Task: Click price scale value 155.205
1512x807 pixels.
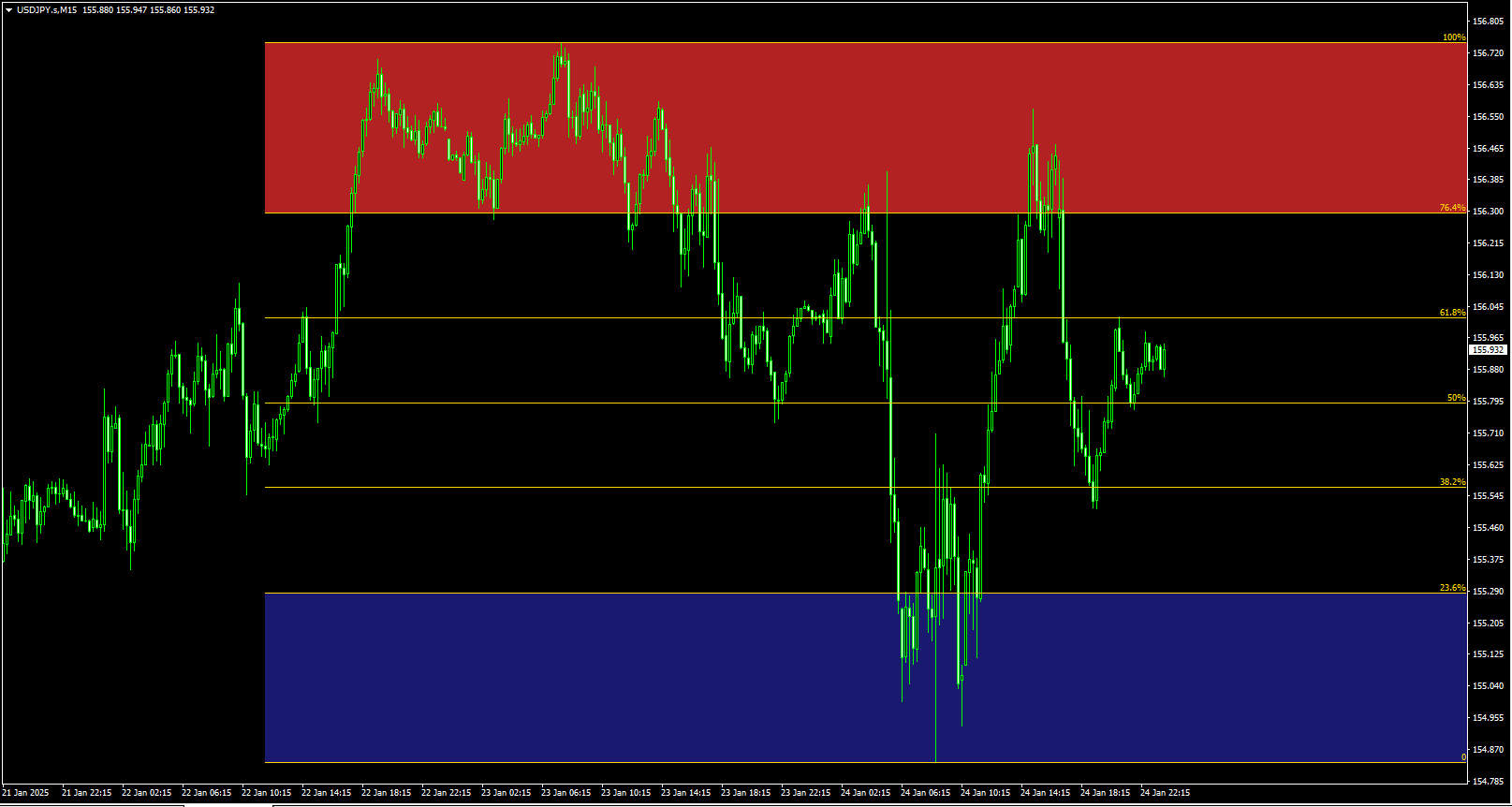Action: pos(1488,624)
